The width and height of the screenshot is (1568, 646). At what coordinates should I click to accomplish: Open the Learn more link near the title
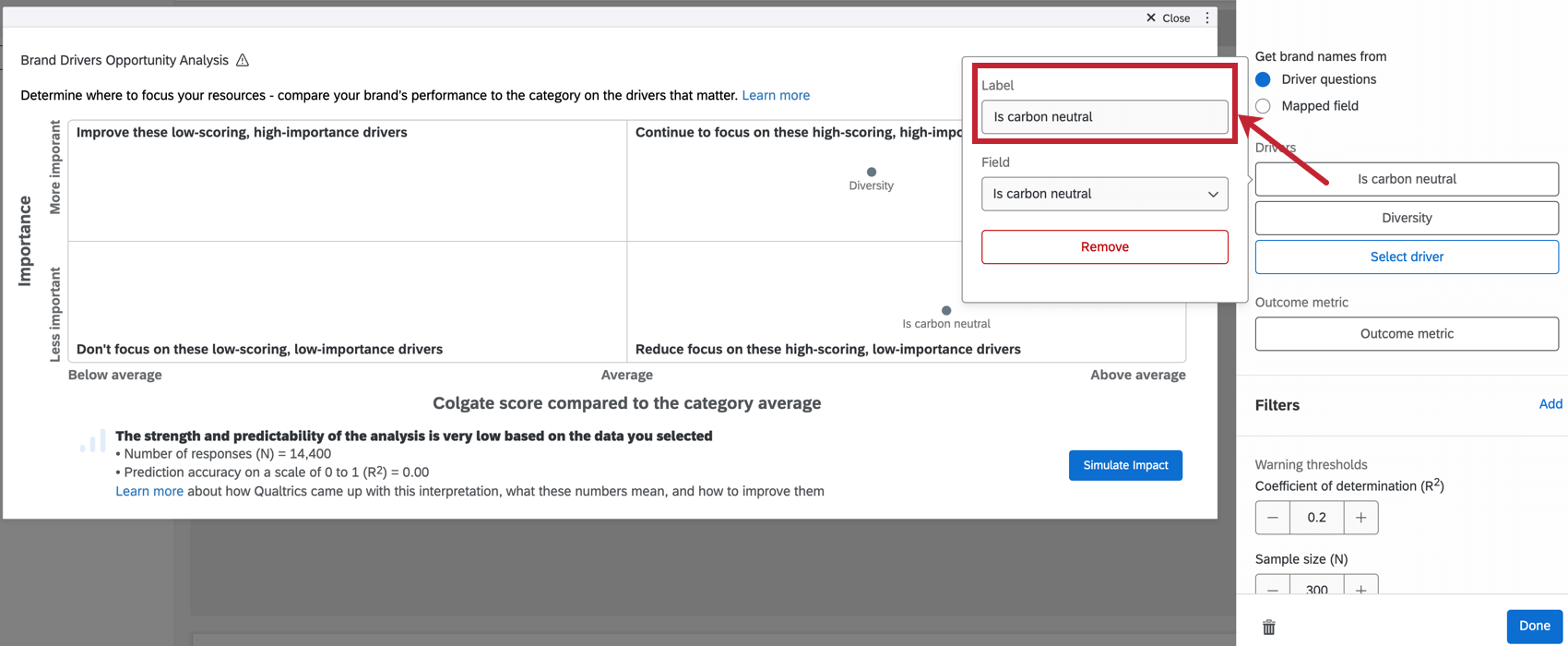(776, 95)
